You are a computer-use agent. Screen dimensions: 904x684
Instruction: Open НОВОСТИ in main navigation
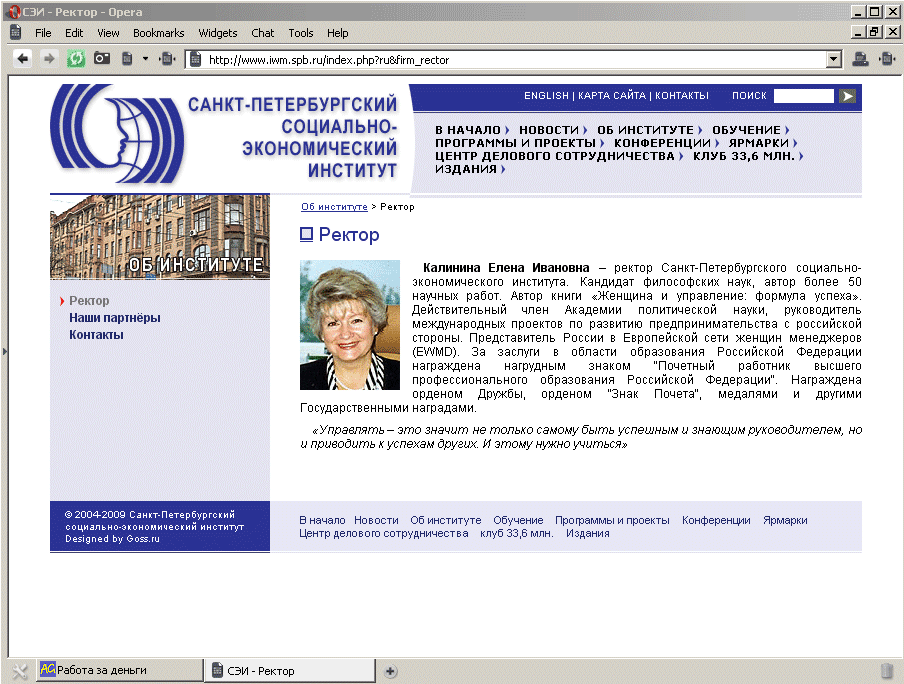tap(549, 130)
